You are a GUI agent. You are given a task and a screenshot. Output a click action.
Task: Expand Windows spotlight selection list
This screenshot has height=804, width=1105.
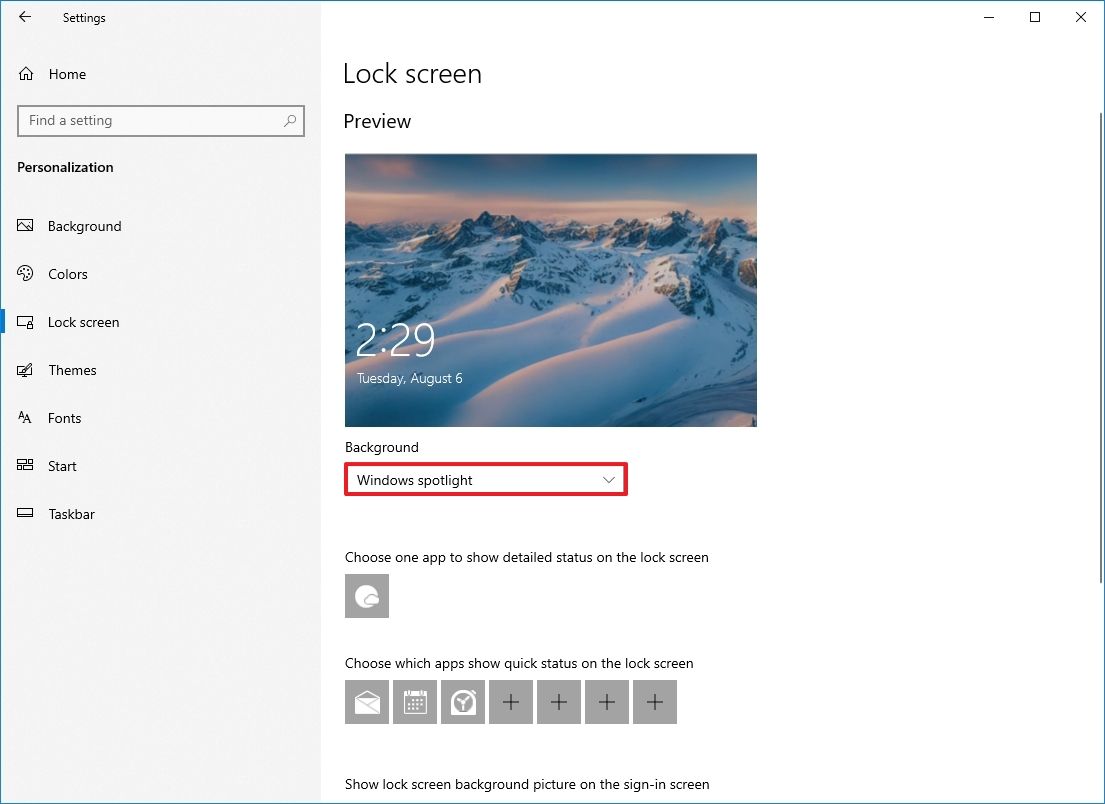tap(486, 480)
